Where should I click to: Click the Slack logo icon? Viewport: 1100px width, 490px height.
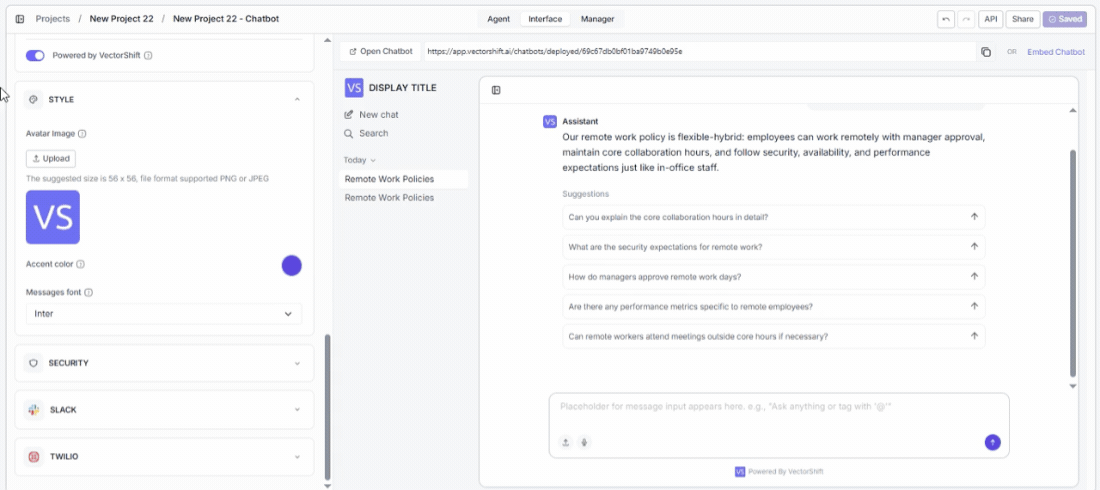pyautogui.click(x=33, y=409)
